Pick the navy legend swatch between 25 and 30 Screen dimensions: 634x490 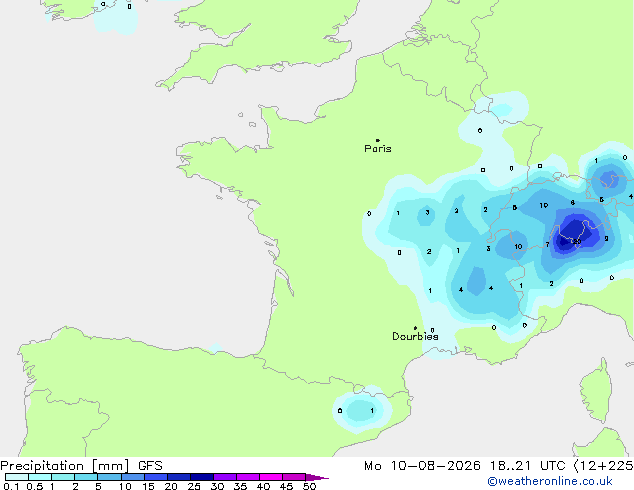pos(202,477)
